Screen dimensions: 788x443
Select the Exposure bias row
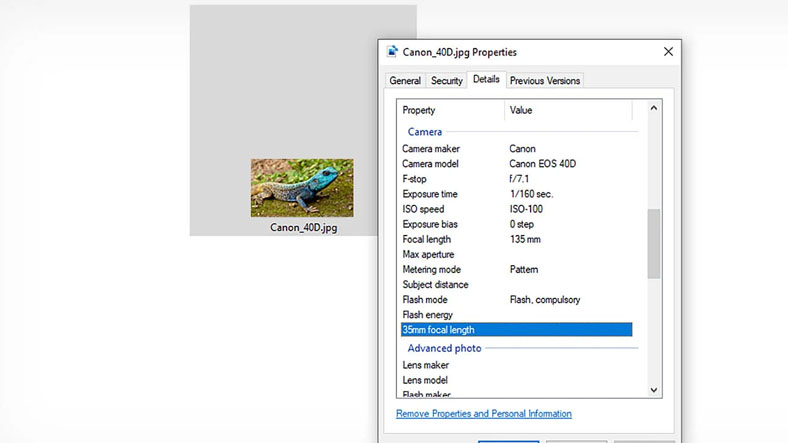517,224
